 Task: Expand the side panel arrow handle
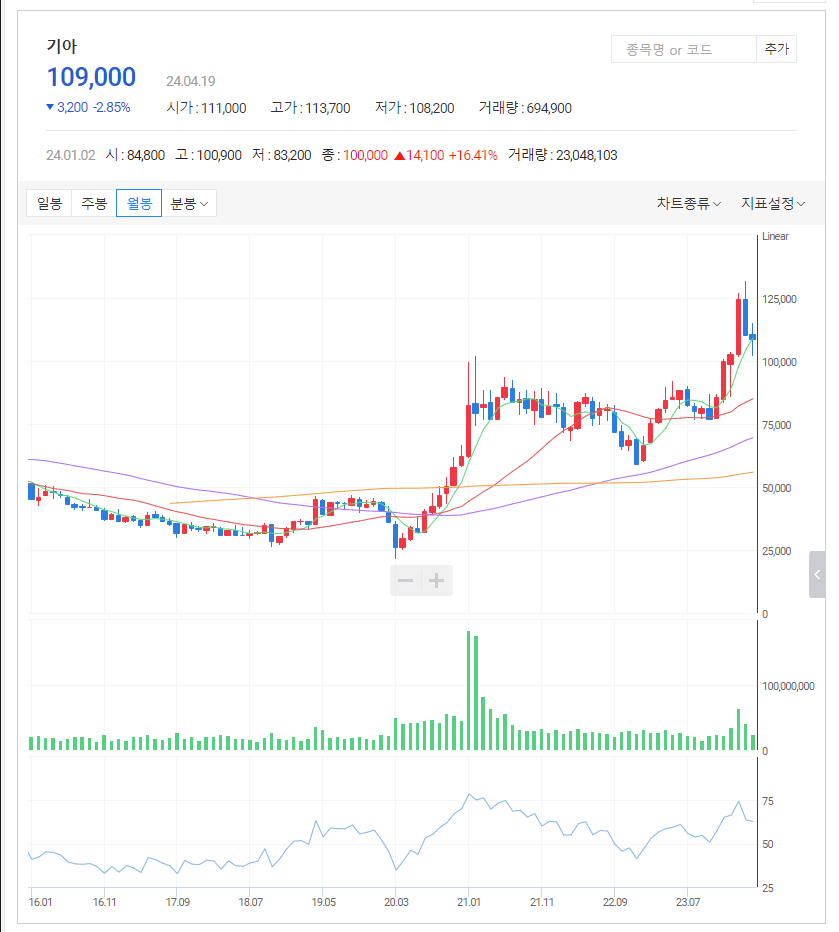817,574
